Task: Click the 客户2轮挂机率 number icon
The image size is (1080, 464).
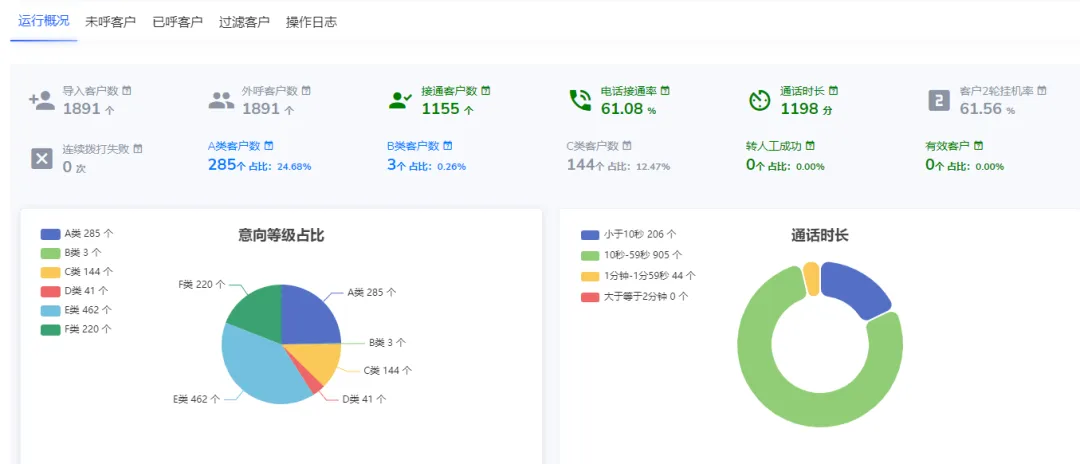Action: pyautogui.click(x=939, y=101)
